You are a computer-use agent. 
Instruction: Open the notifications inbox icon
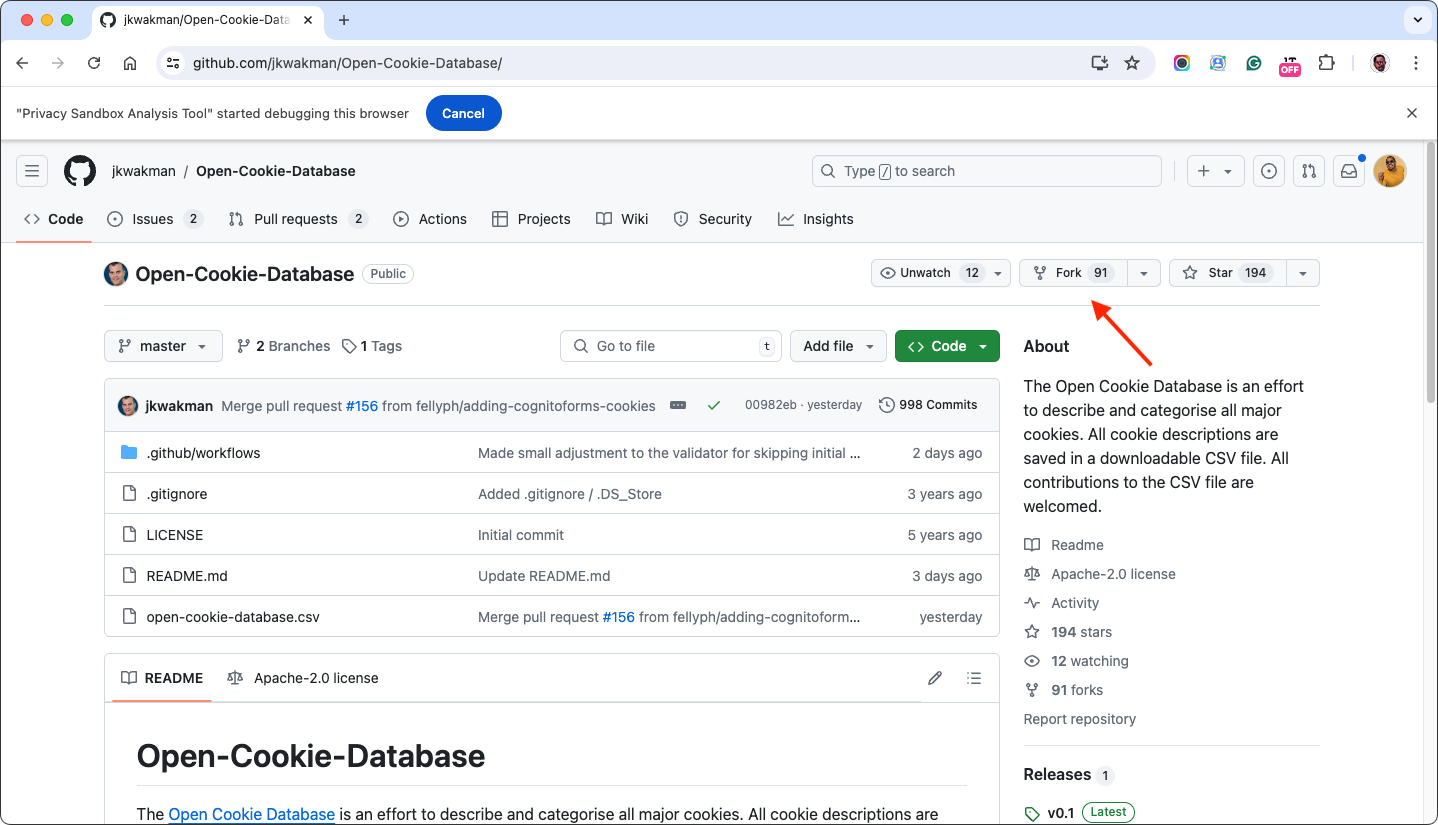click(x=1349, y=171)
